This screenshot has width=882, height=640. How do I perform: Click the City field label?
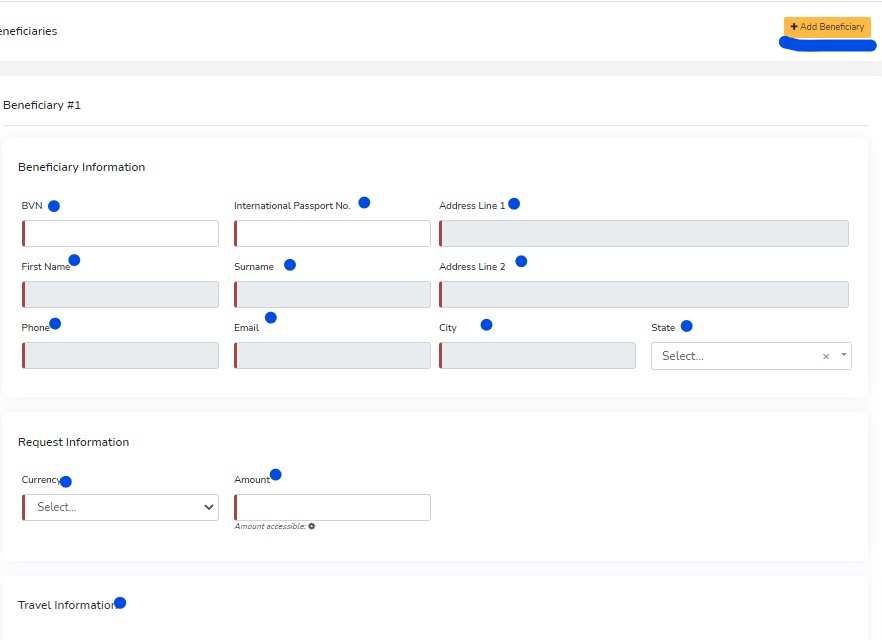coord(448,328)
